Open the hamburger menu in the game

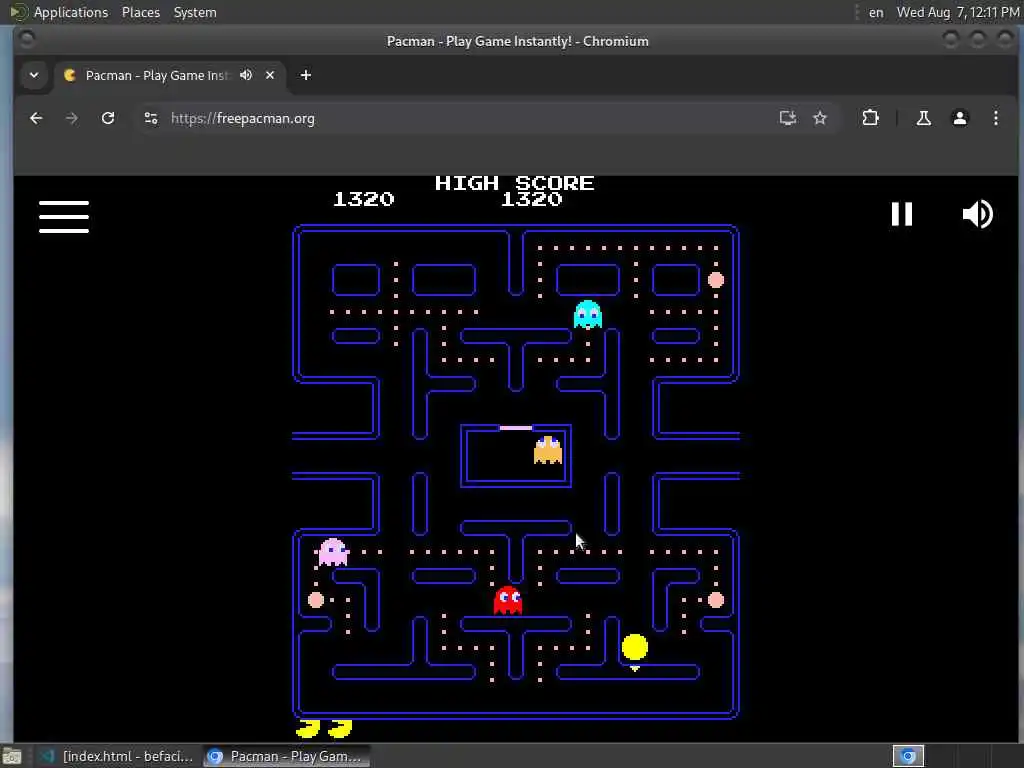[x=64, y=217]
